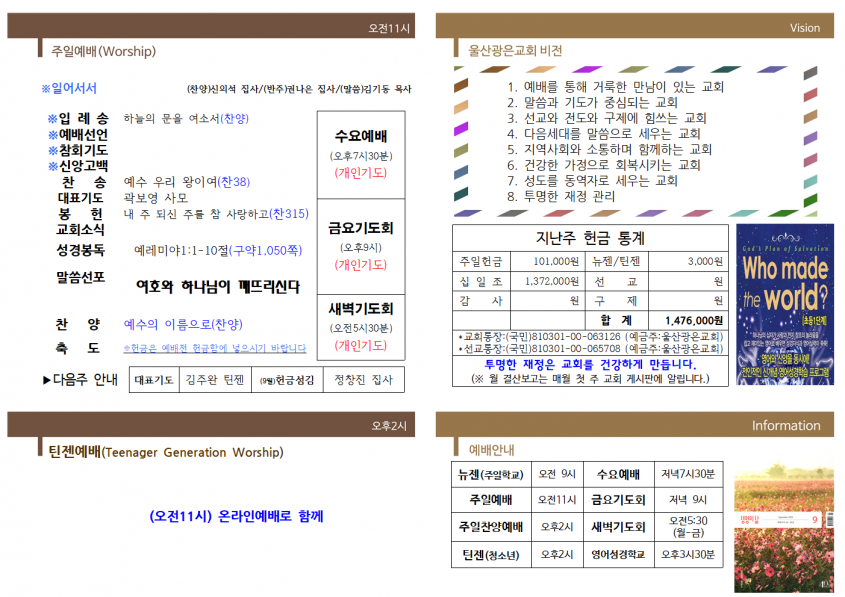
Task: Click the blue 온라인예배로 함께 text
Action: point(236,516)
